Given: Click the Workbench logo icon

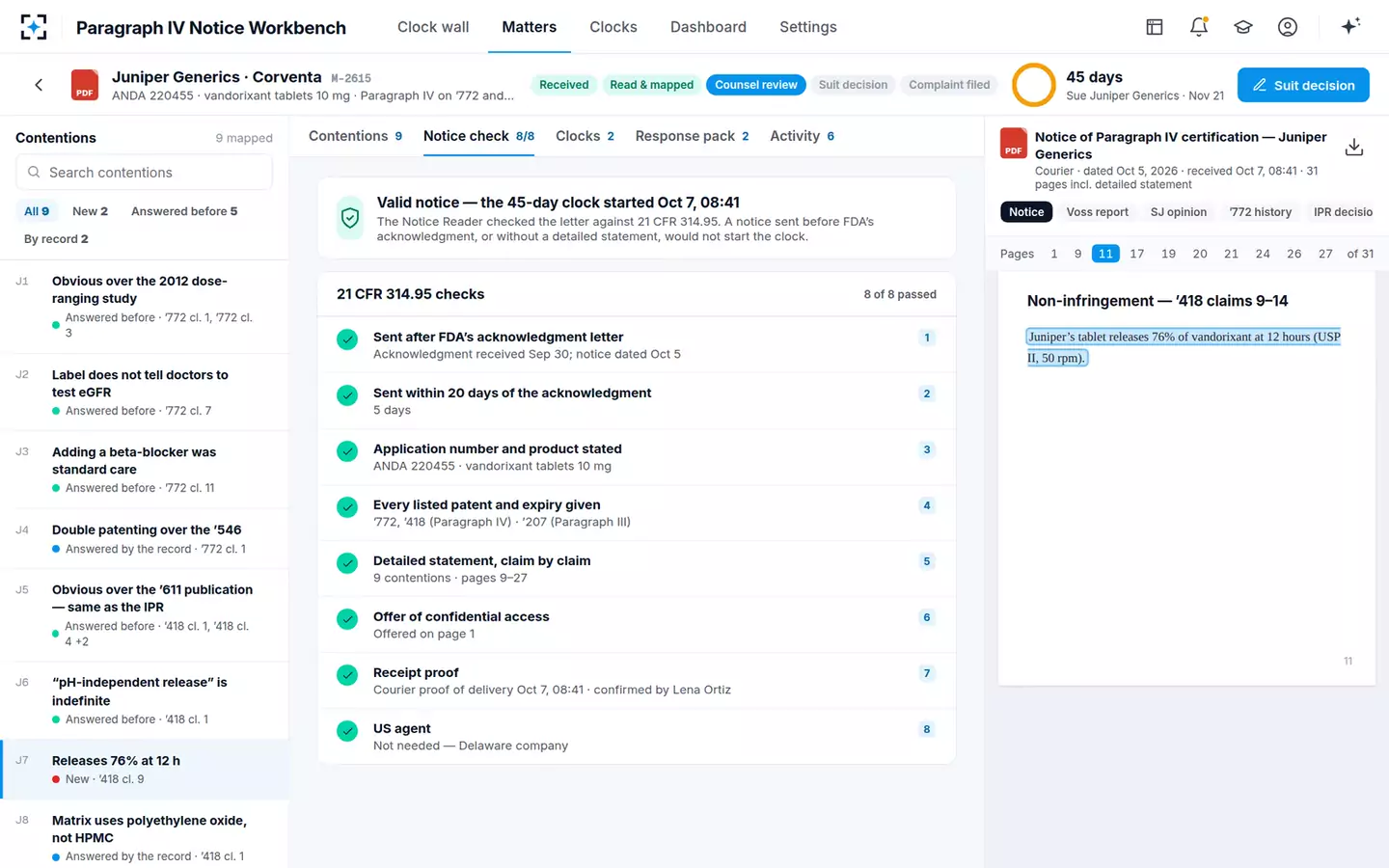Looking at the screenshot, I should click(x=34, y=27).
